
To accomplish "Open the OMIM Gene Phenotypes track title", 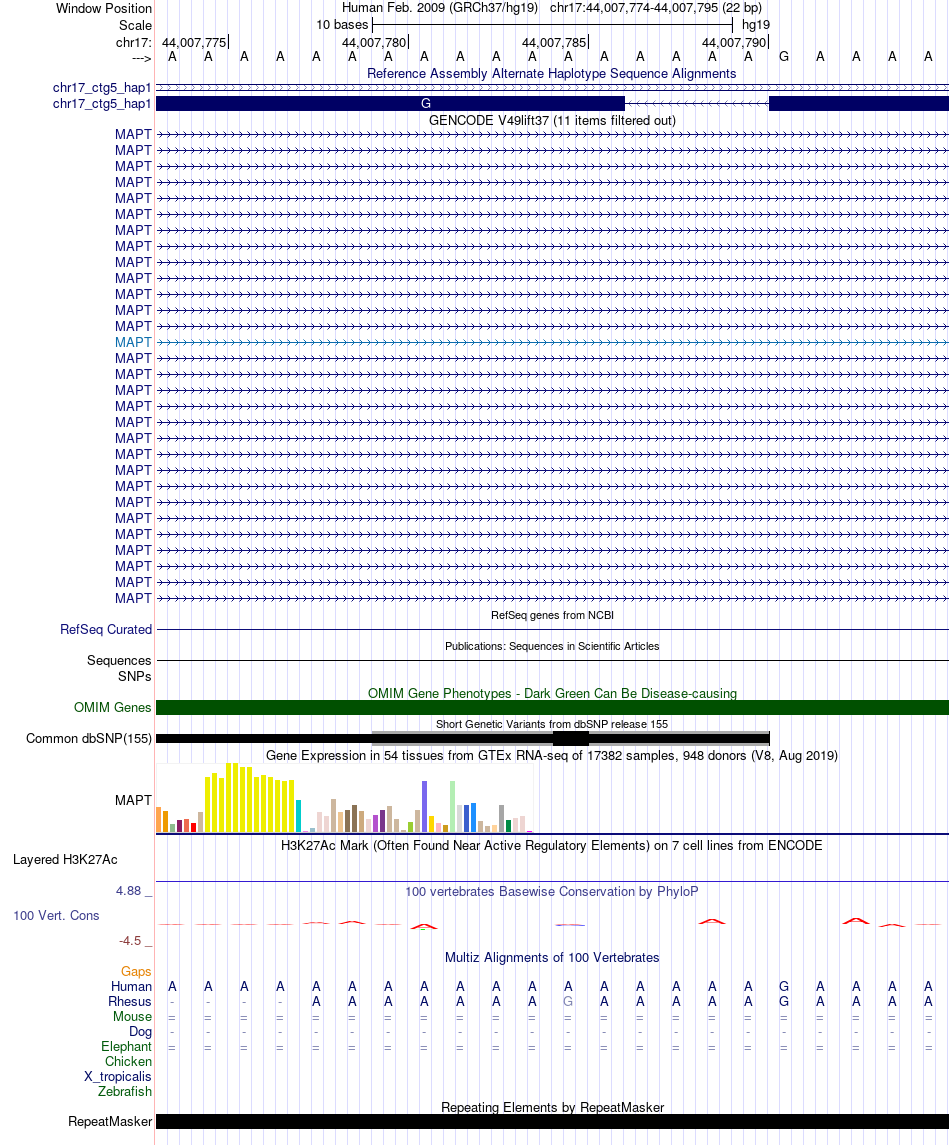I will 552,694.
